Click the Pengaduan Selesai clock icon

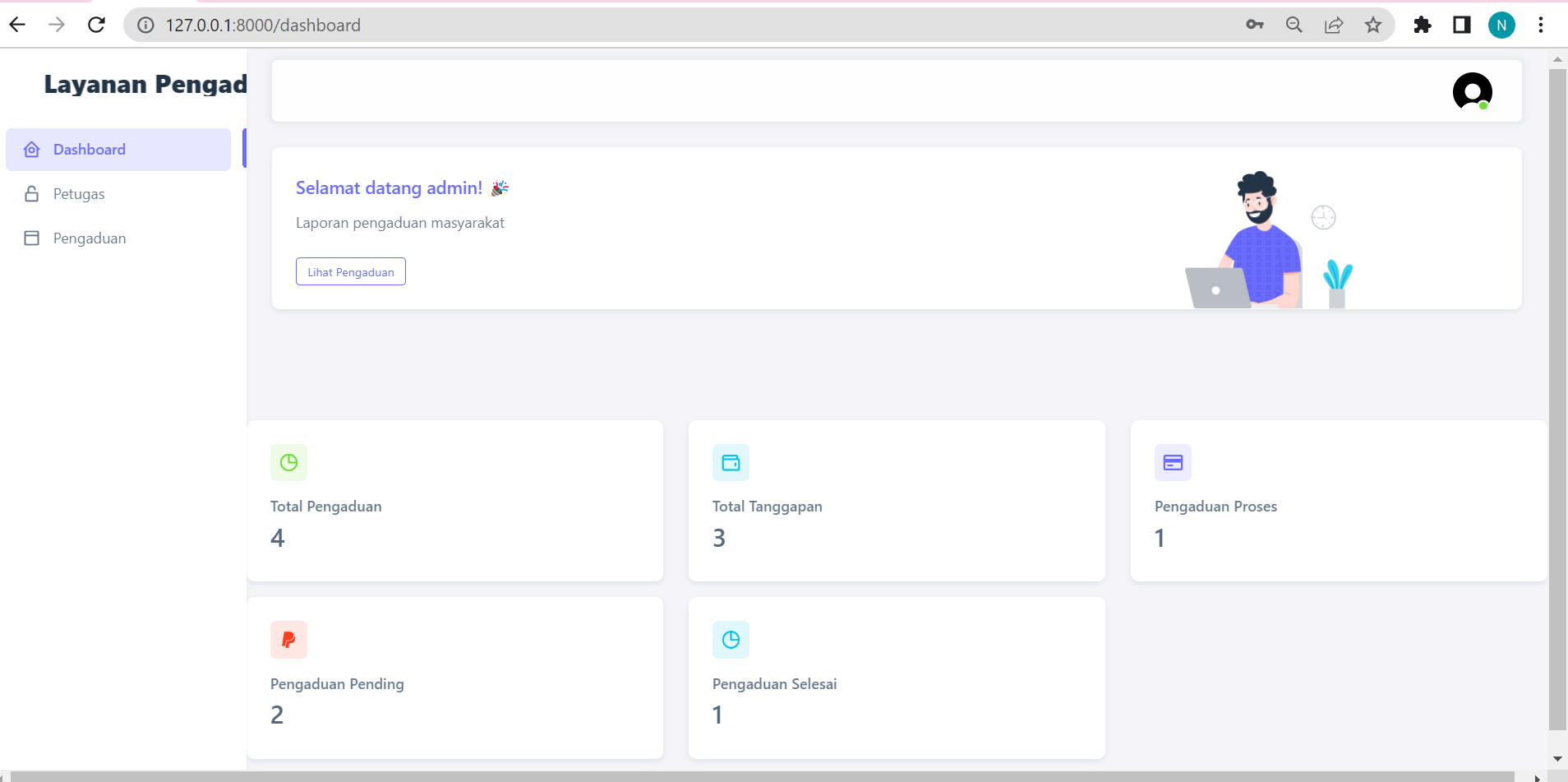(x=731, y=640)
